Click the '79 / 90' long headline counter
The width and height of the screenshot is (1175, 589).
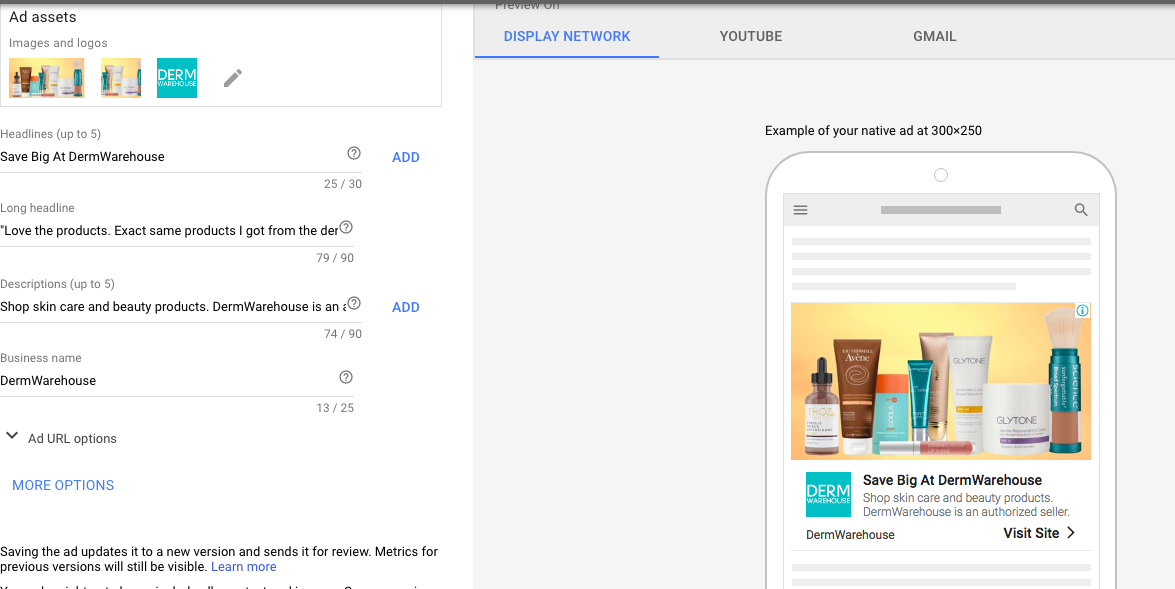click(335, 258)
